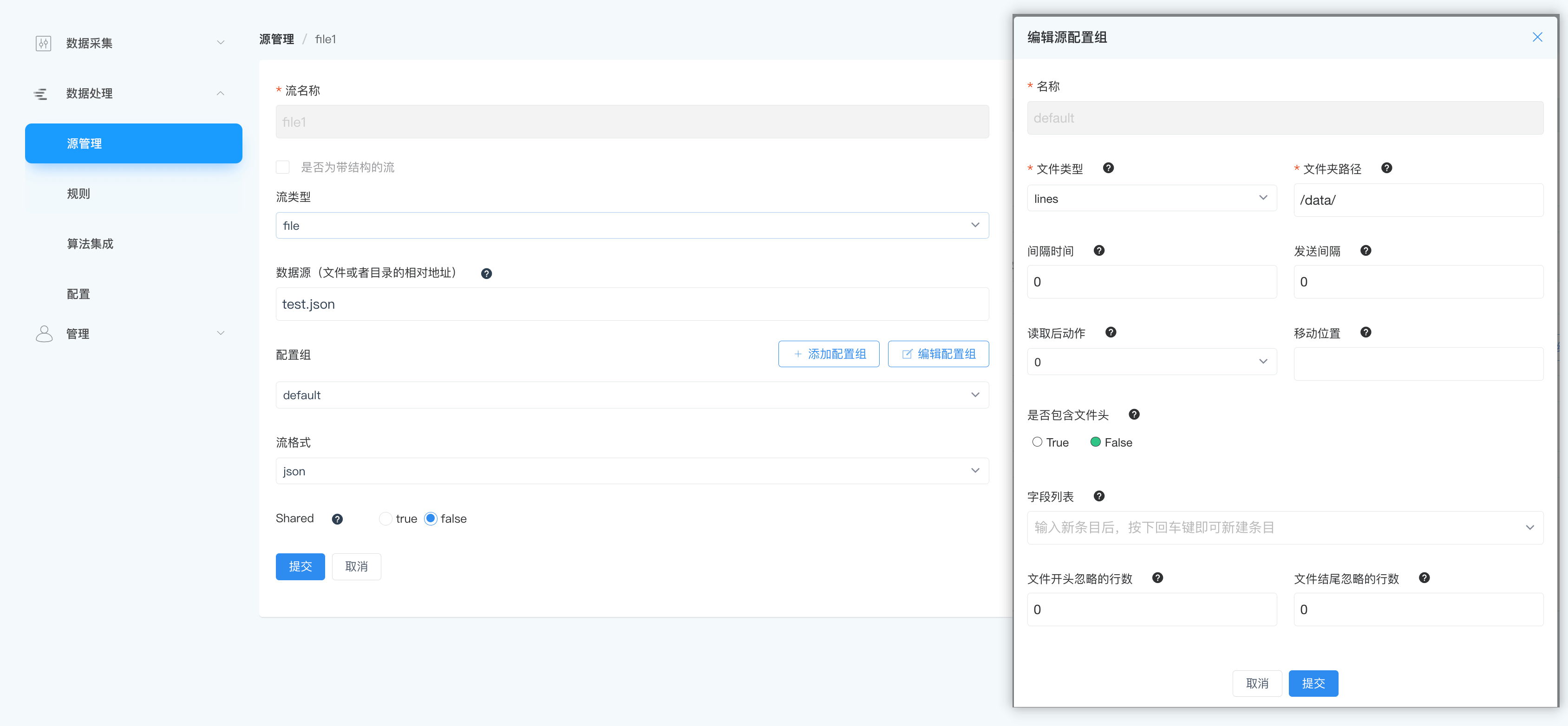Open the 文件类型 lines dropdown
The image size is (1568, 726).
coord(1151,198)
